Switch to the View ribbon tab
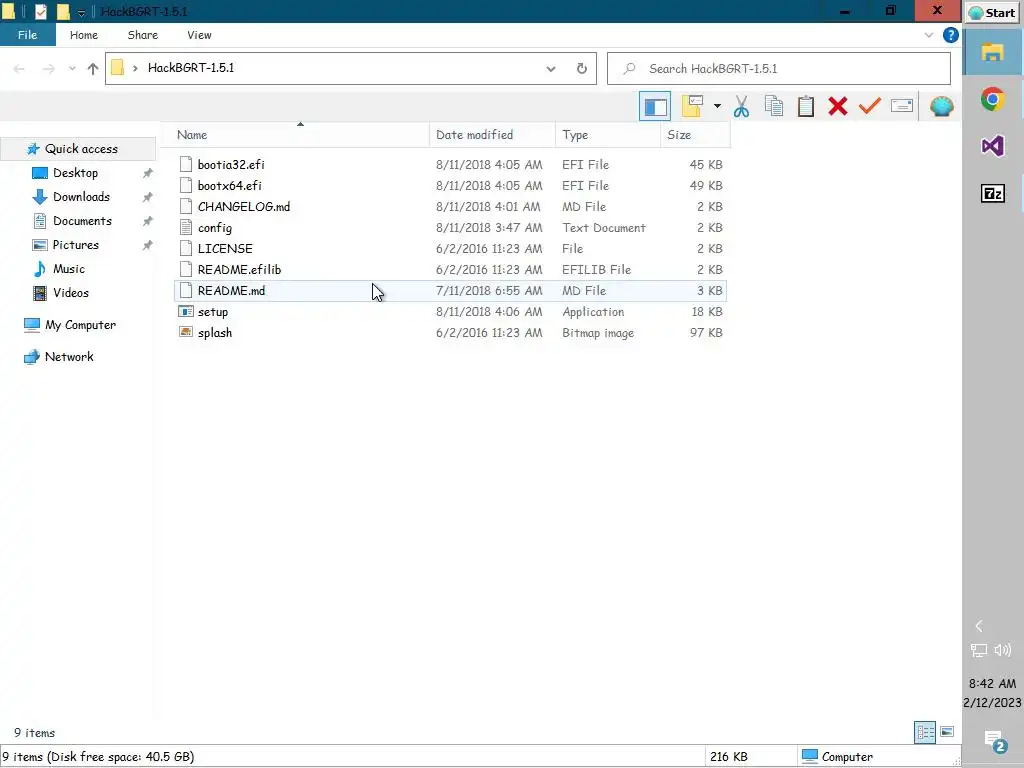Image resolution: width=1024 pixels, height=768 pixels. point(199,35)
